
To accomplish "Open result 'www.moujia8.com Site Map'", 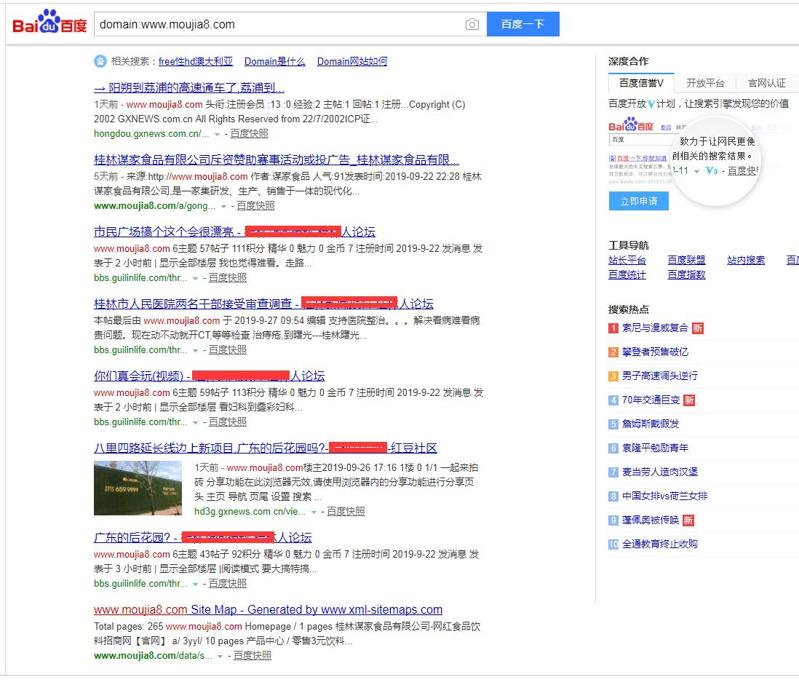I will (x=268, y=610).
